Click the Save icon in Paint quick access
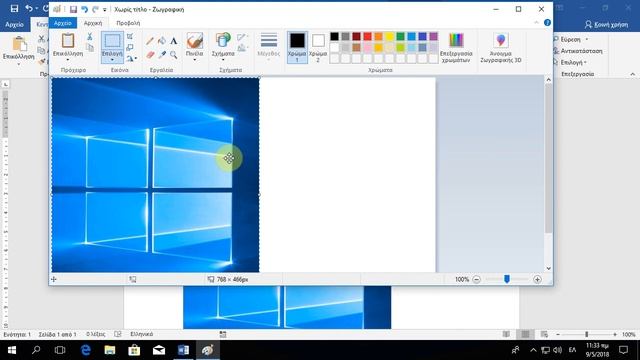640x360 pixels. click(73, 9)
